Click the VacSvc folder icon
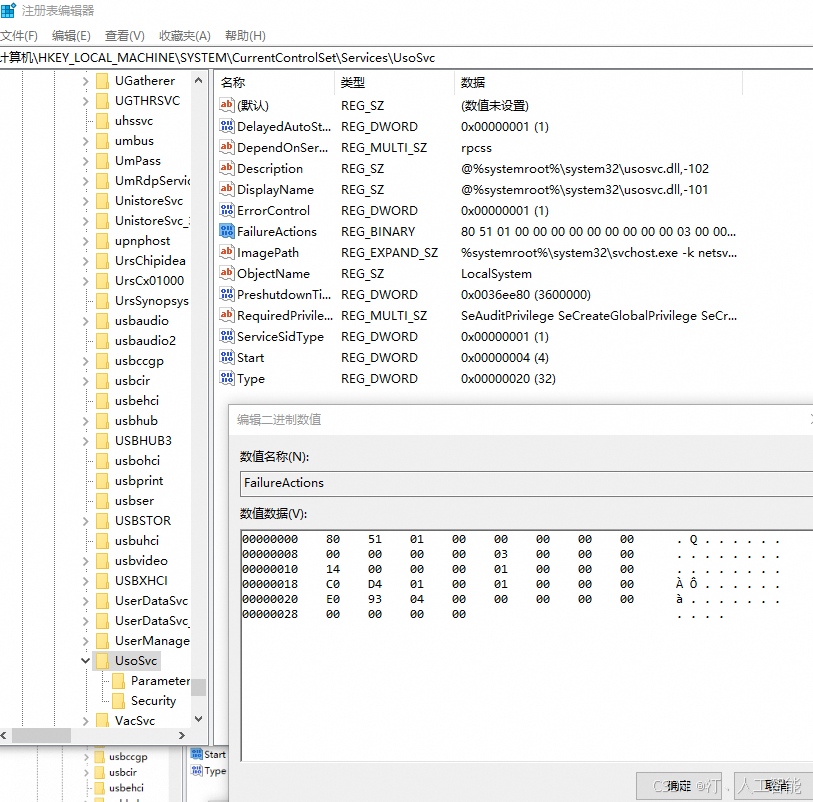Screen dimensions: 813x802 click(x=103, y=721)
